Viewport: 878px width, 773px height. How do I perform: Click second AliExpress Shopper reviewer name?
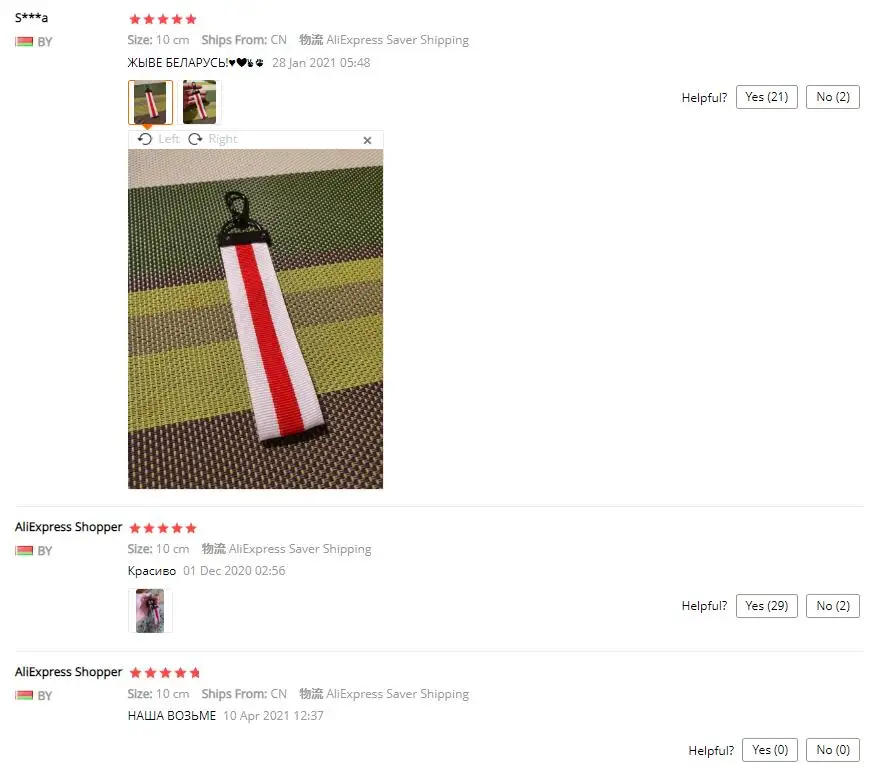68,672
